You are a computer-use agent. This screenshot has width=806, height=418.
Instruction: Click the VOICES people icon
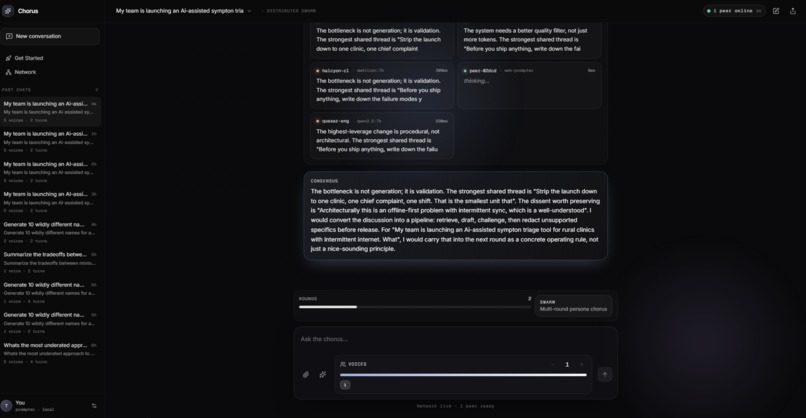(343, 364)
